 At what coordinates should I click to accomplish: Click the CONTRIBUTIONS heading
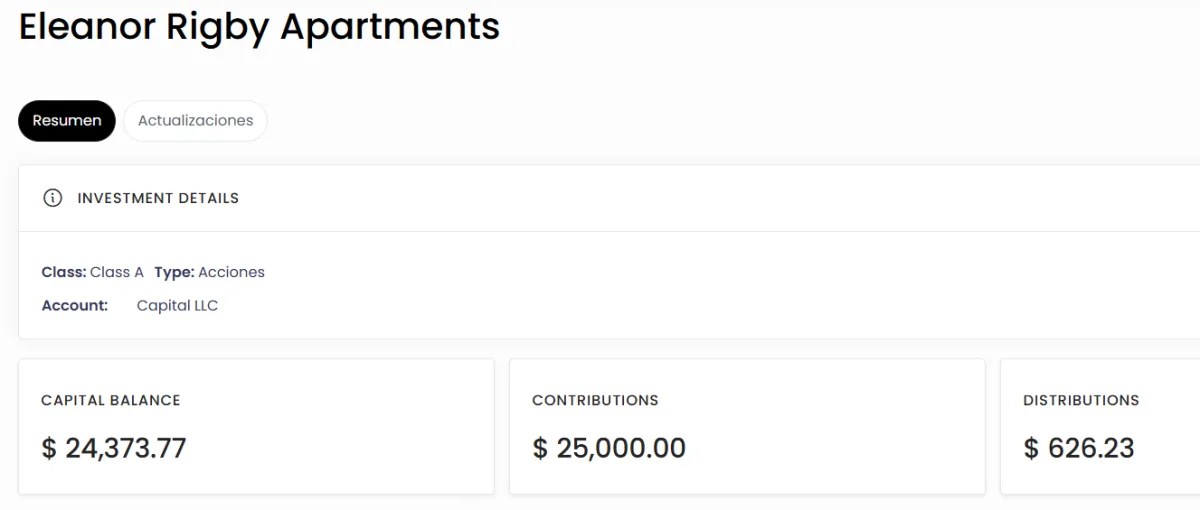point(595,400)
